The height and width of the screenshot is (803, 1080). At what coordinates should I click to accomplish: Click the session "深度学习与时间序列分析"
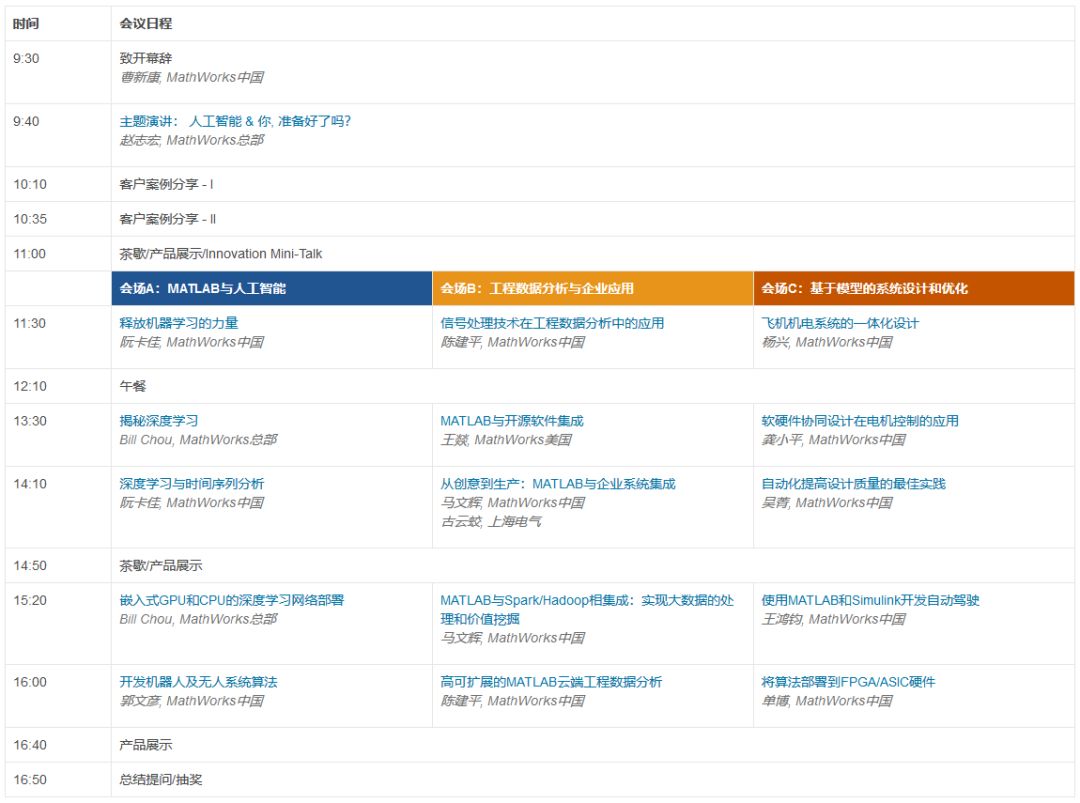coord(191,483)
